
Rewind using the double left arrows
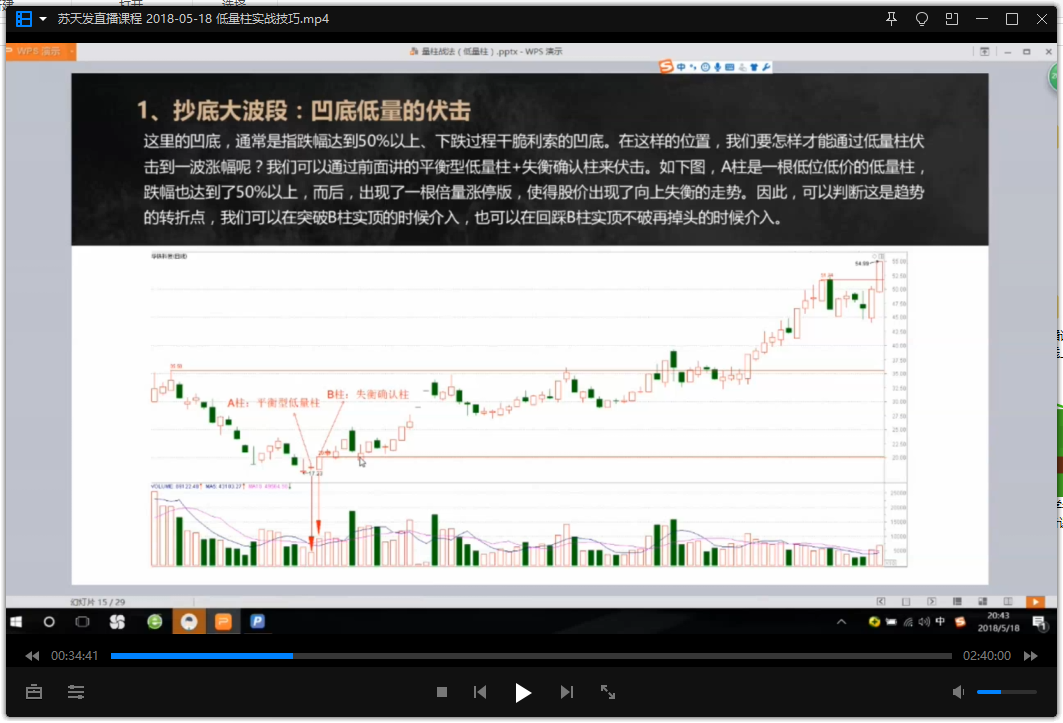coord(32,656)
